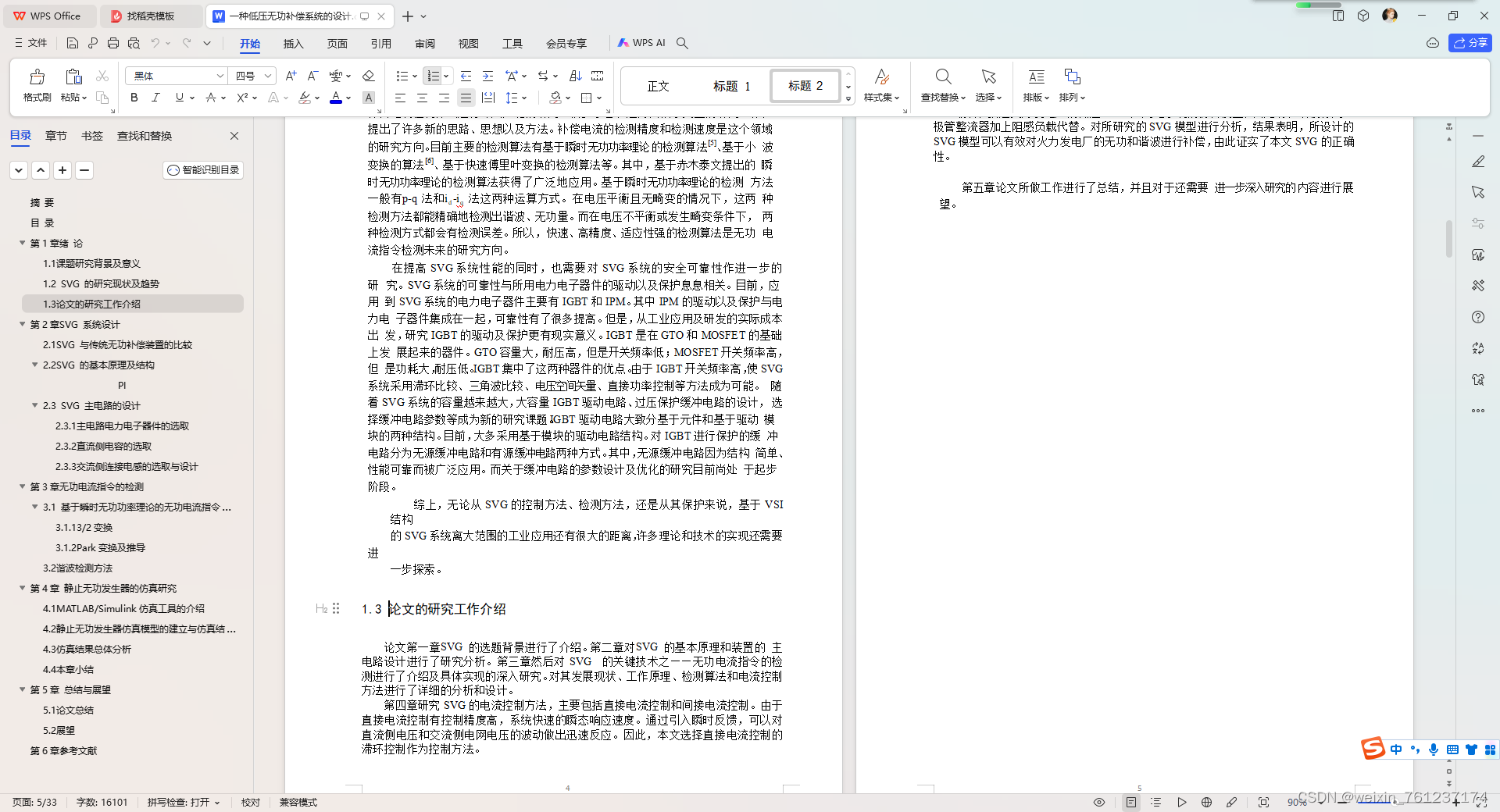Set right text alignment

click(444, 98)
